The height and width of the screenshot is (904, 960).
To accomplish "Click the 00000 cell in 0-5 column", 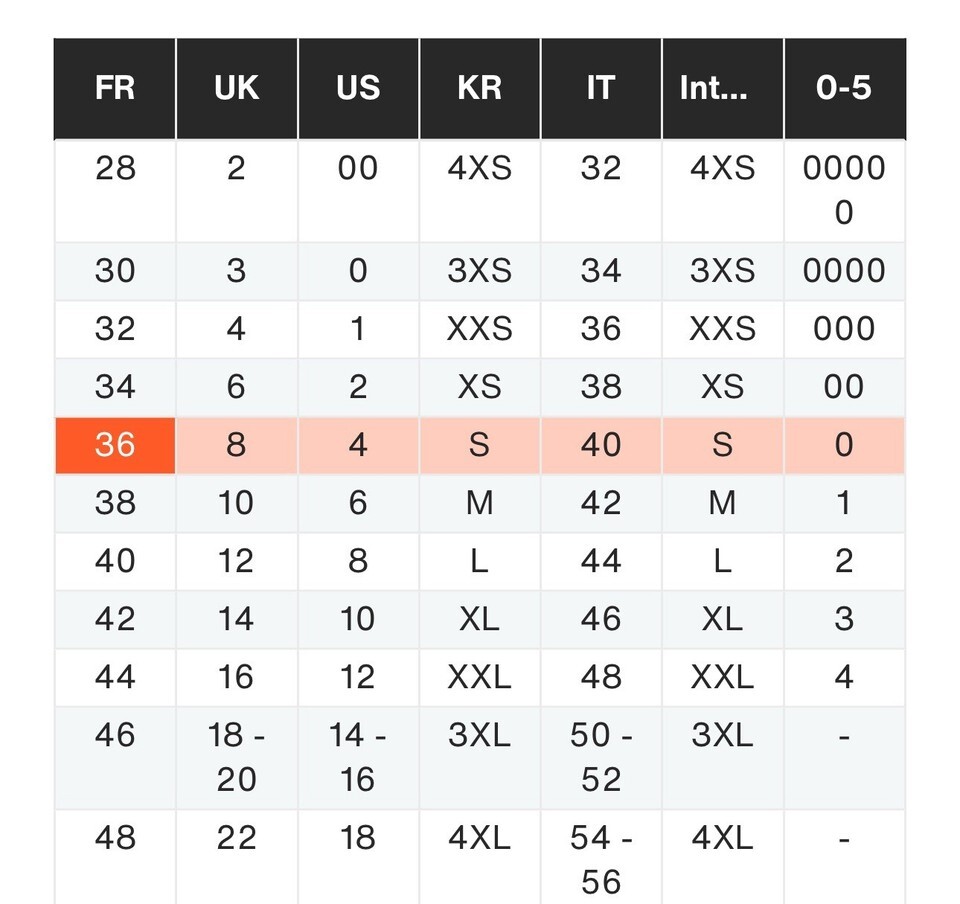I will 844,190.
